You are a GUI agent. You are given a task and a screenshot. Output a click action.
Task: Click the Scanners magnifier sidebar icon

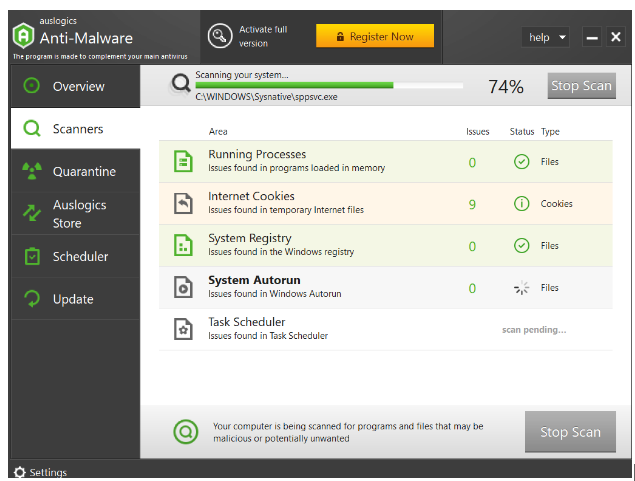[x=32, y=128]
